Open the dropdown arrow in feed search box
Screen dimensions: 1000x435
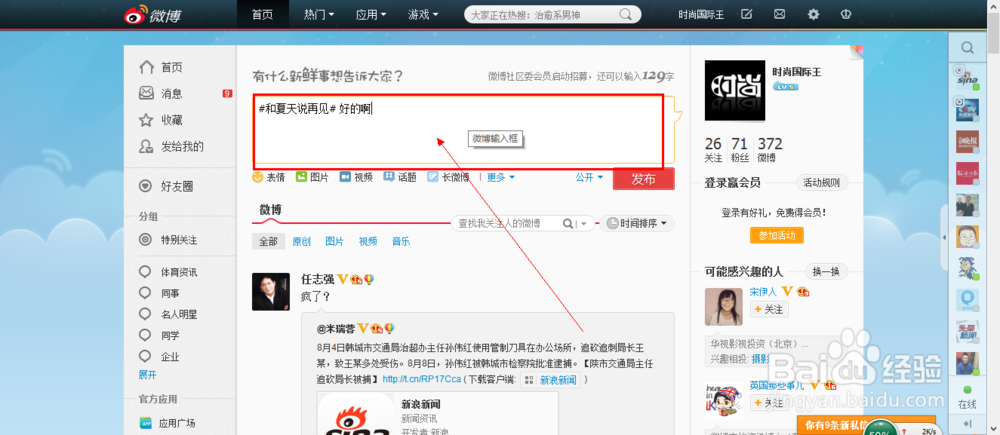[x=585, y=224]
